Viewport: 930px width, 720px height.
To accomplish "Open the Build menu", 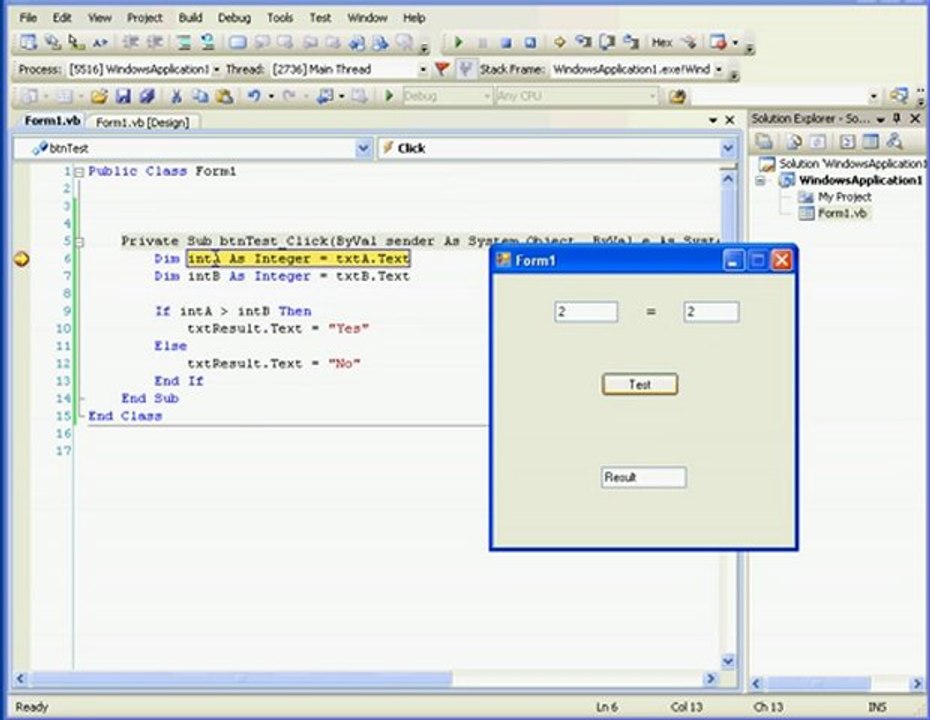I will click(x=190, y=18).
